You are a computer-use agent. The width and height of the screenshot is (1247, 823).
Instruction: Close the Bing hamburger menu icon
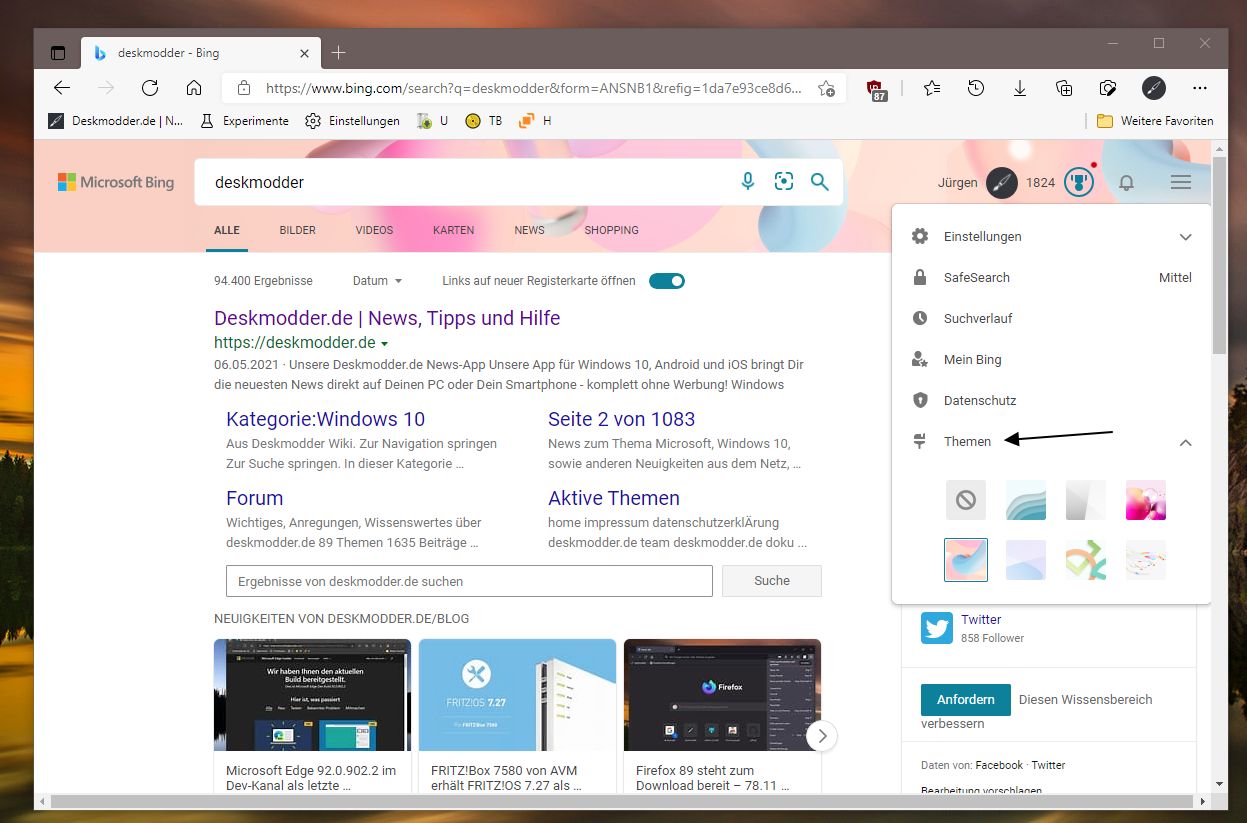pyautogui.click(x=1181, y=182)
